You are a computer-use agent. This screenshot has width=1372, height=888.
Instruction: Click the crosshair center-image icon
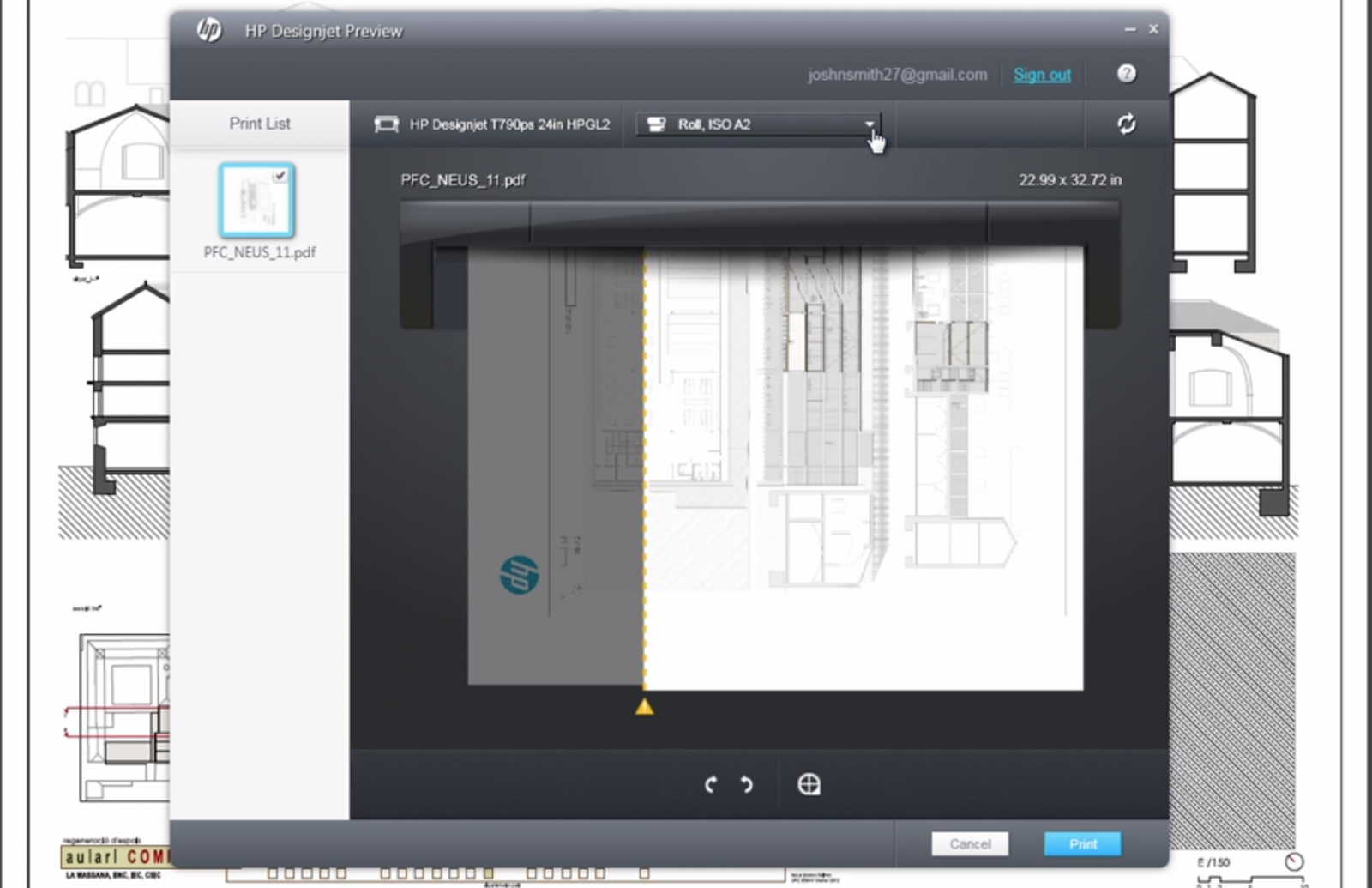(x=809, y=784)
